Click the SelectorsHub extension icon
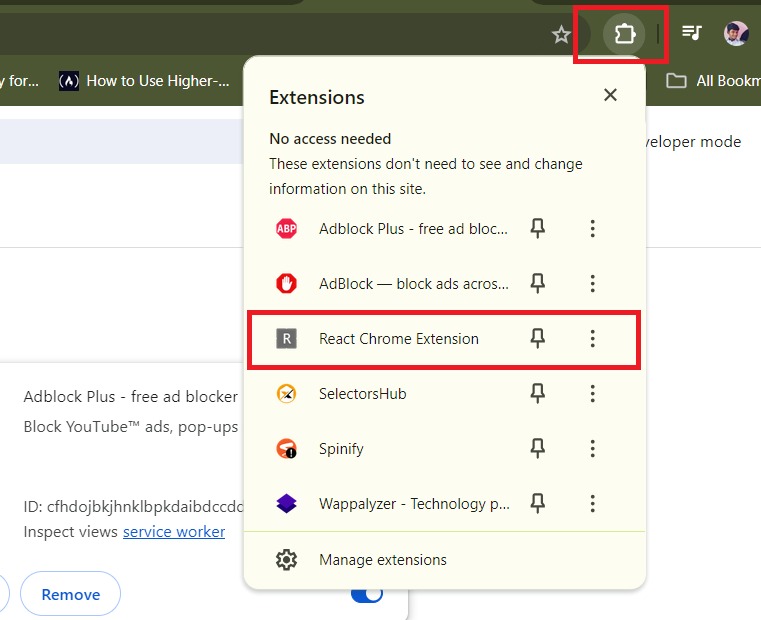761x620 pixels. 286,394
